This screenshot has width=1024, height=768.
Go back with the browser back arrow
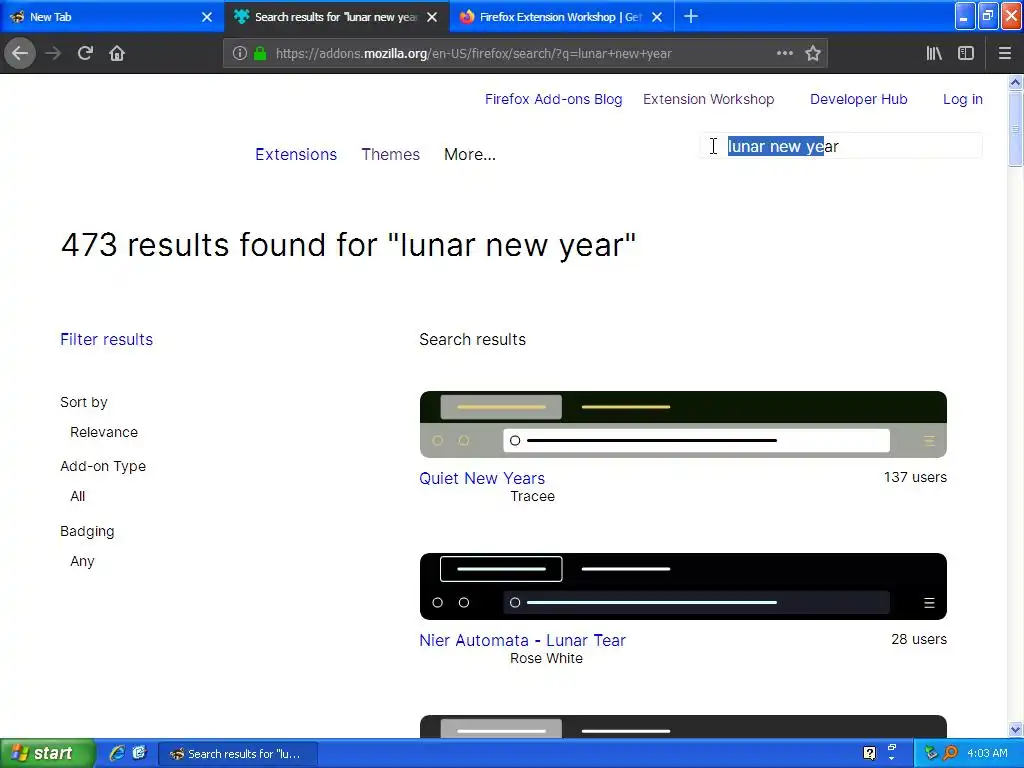(20, 53)
